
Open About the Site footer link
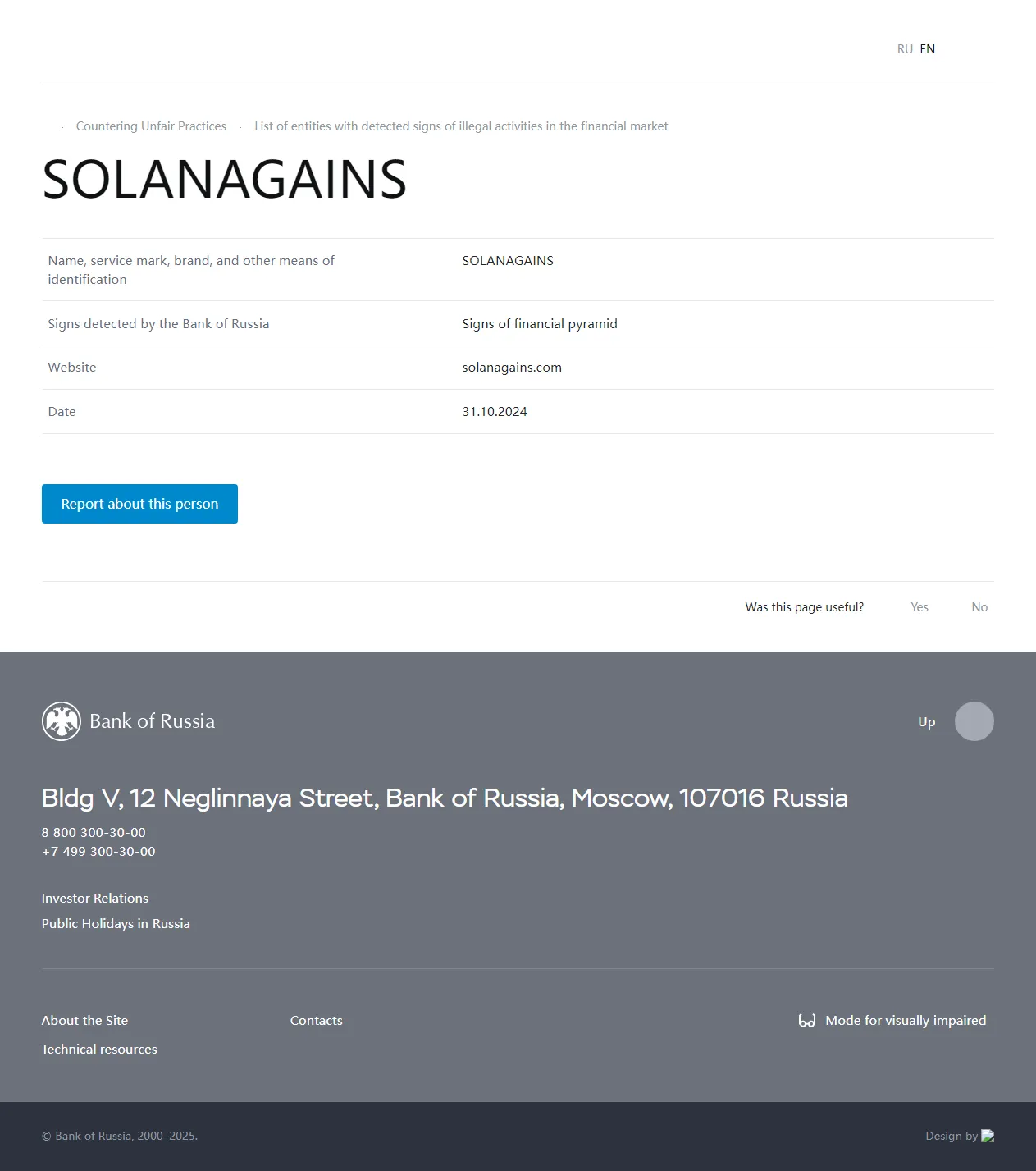[84, 1021]
